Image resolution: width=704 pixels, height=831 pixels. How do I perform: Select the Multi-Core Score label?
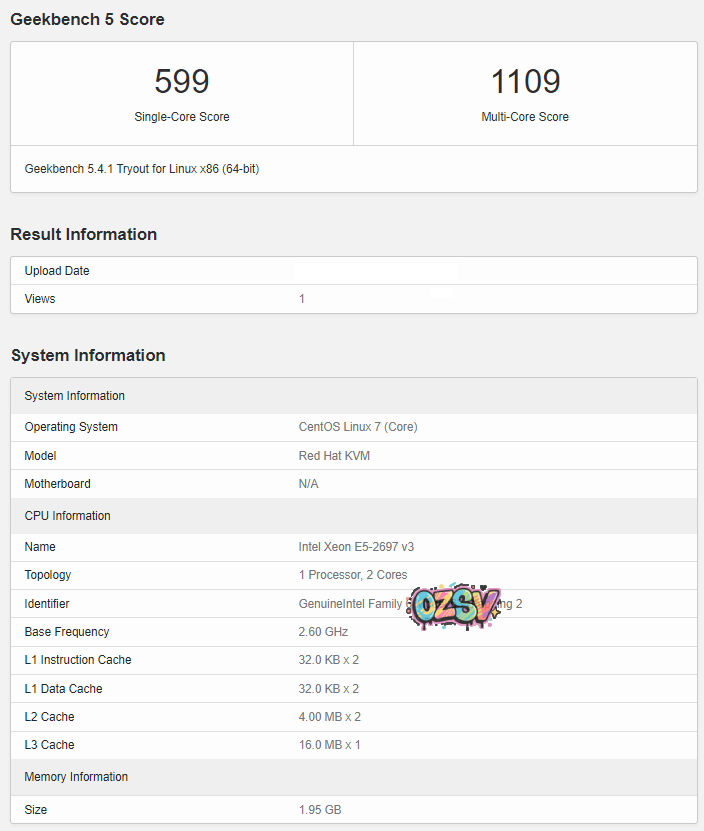525,117
